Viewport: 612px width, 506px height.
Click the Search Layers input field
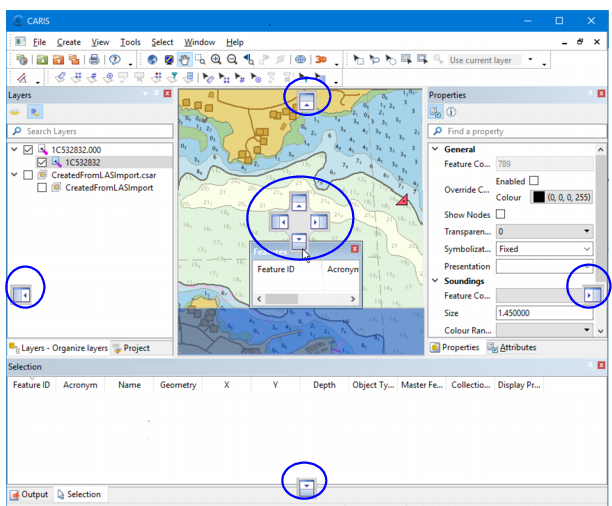tap(90, 131)
